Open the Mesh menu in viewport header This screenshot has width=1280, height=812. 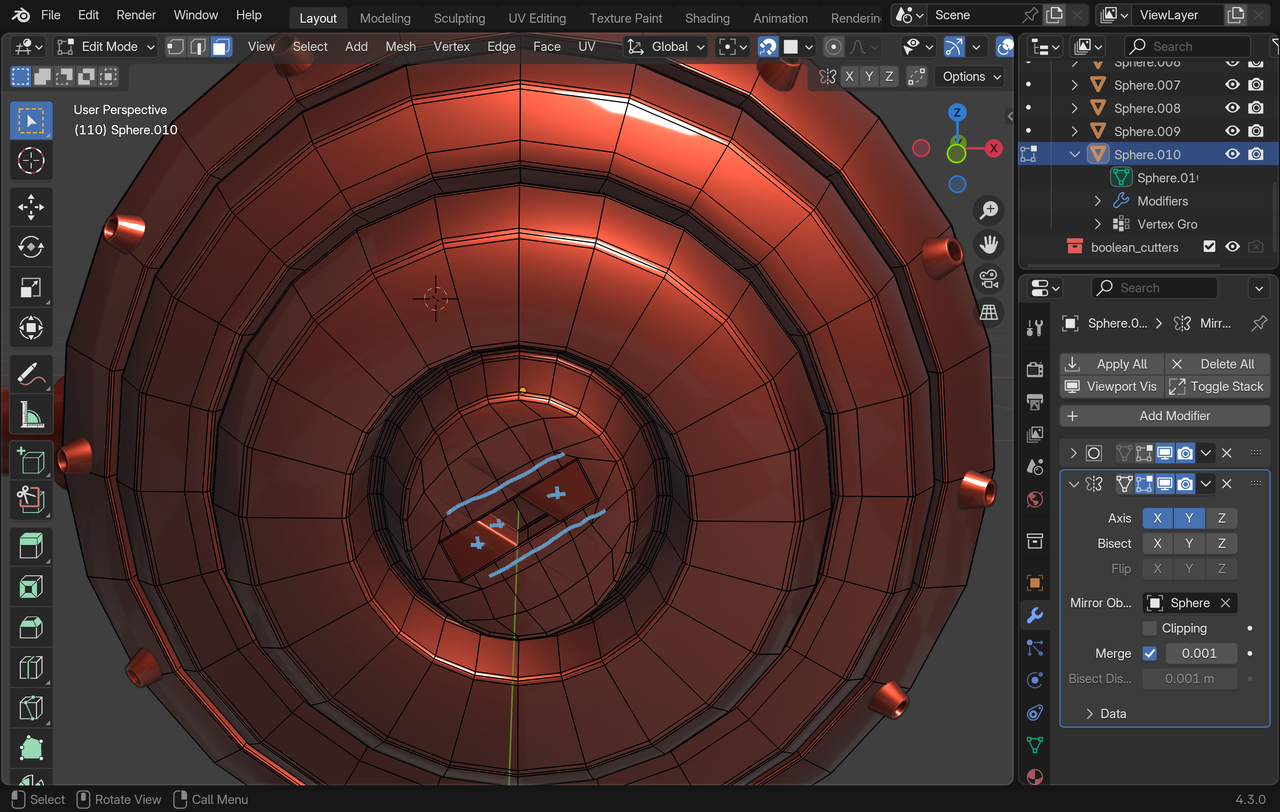coord(400,47)
